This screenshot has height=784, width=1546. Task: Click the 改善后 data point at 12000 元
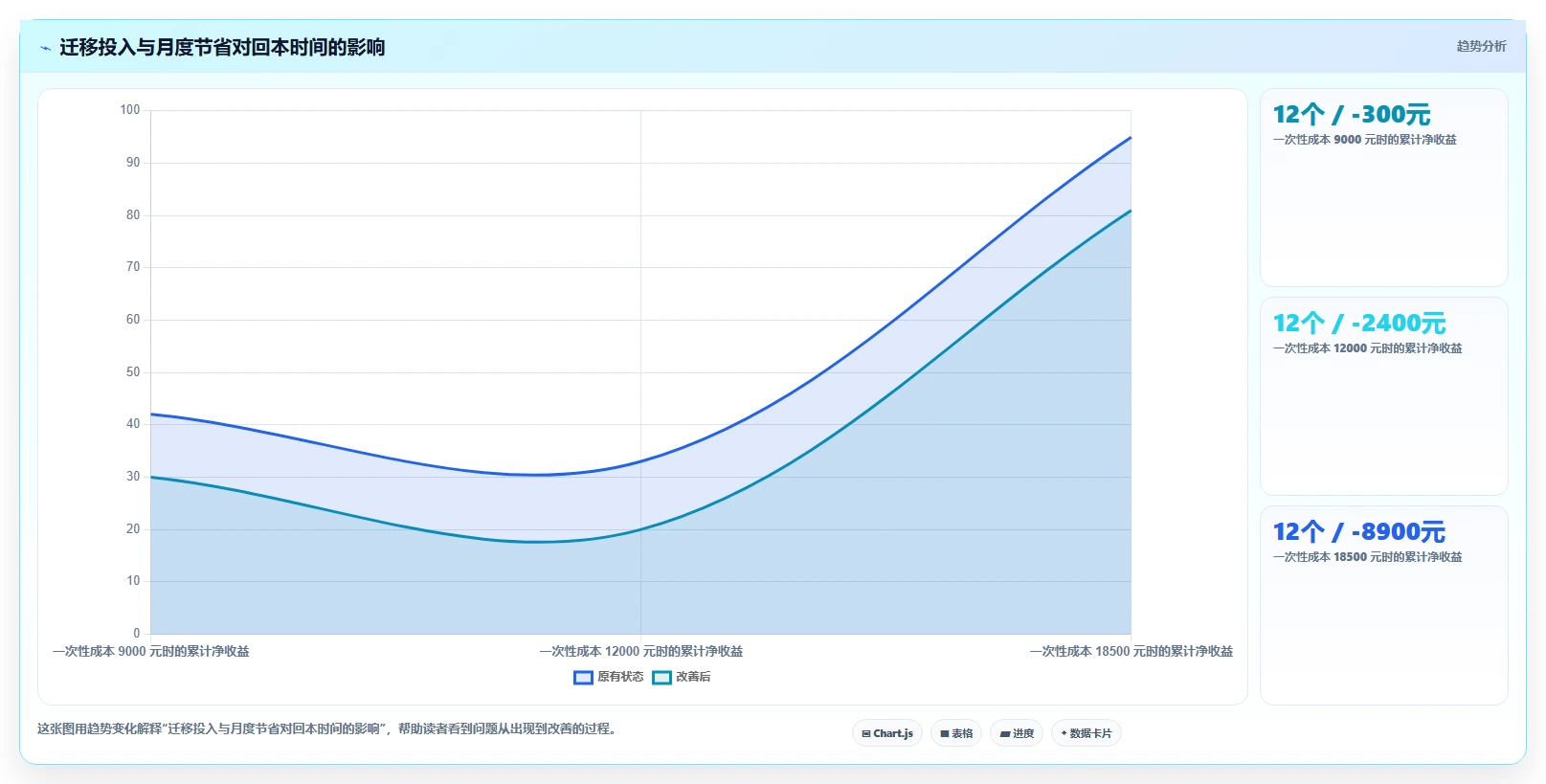pyautogui.click(x=641, y=529)
